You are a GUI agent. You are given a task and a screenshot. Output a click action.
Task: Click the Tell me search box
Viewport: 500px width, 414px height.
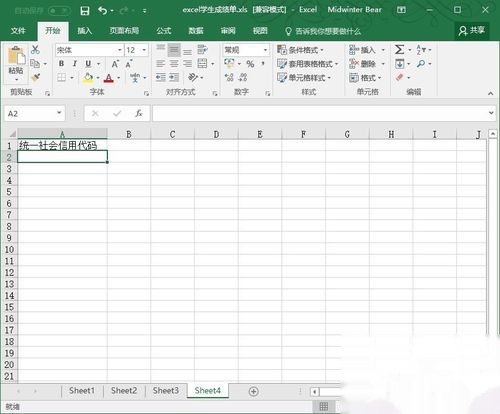323,31
